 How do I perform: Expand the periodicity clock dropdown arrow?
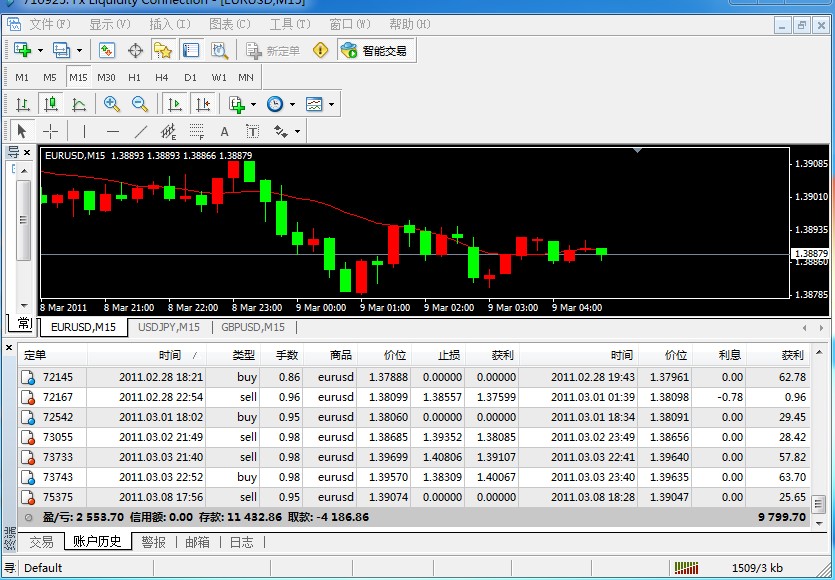point(292,104)
